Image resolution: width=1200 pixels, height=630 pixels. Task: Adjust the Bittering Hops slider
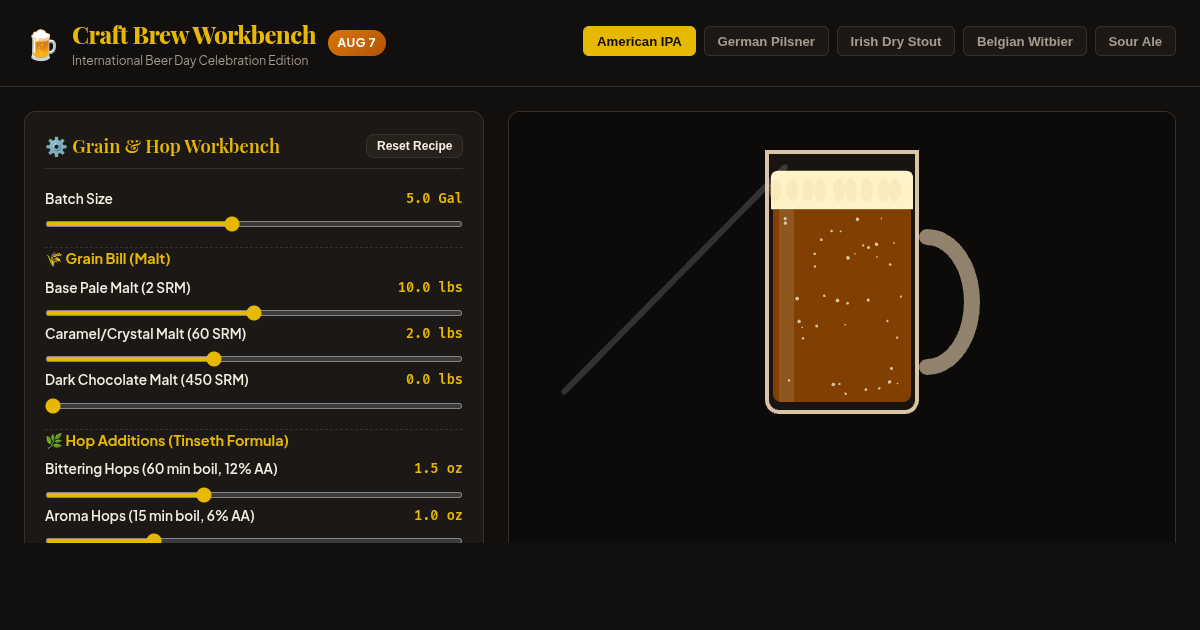tap(254, 495)
